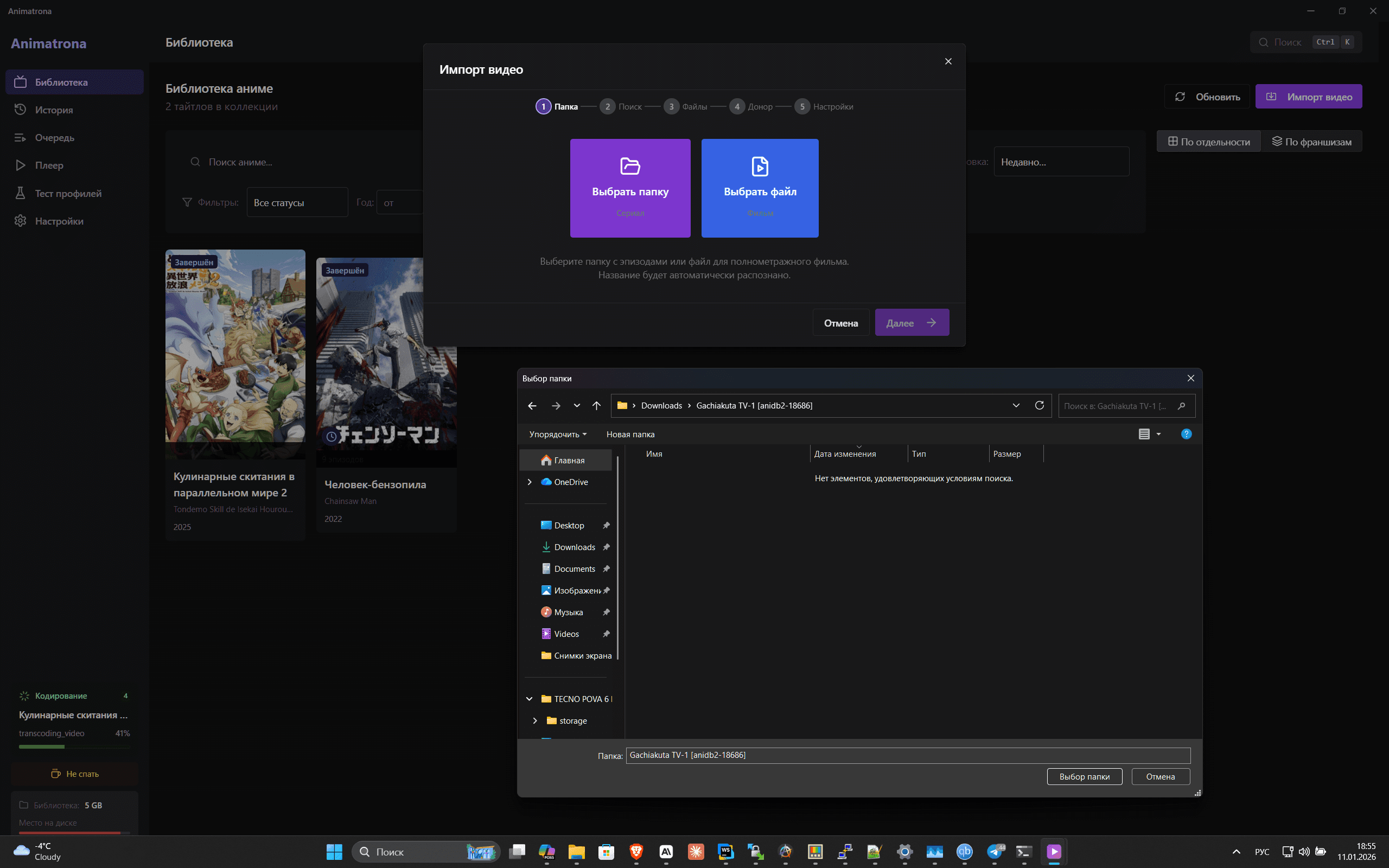Open the file dialog help icon
Image resolution: width=1389 pixels, height=868 pixels.
(x=1186, y=434)
